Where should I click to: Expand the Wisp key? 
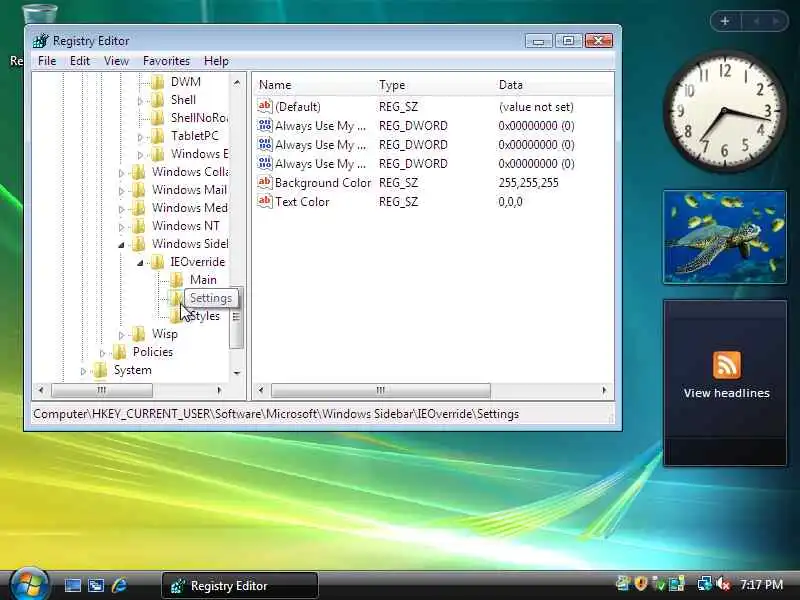[x=121, y=335]
